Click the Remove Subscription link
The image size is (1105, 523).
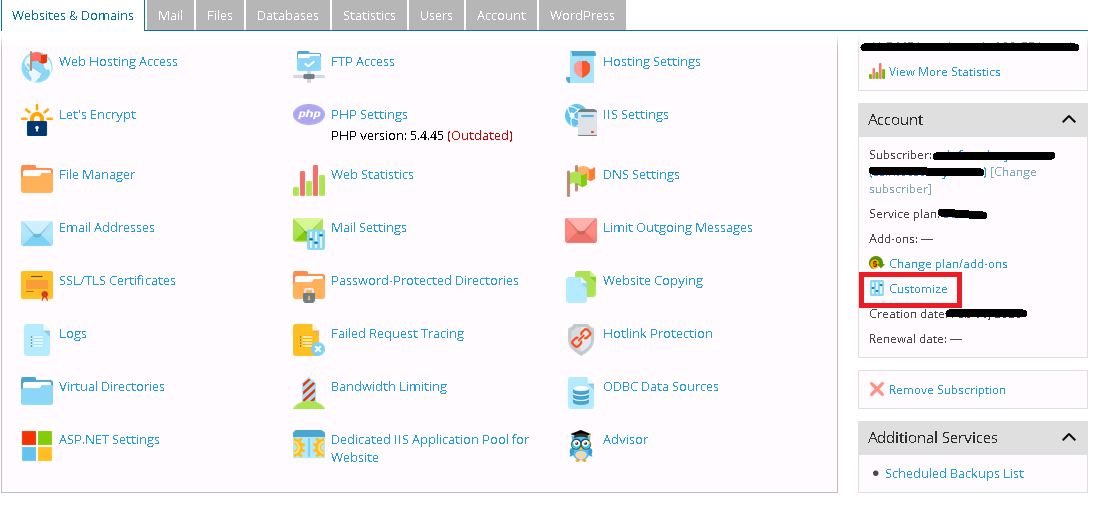[947, 390]
